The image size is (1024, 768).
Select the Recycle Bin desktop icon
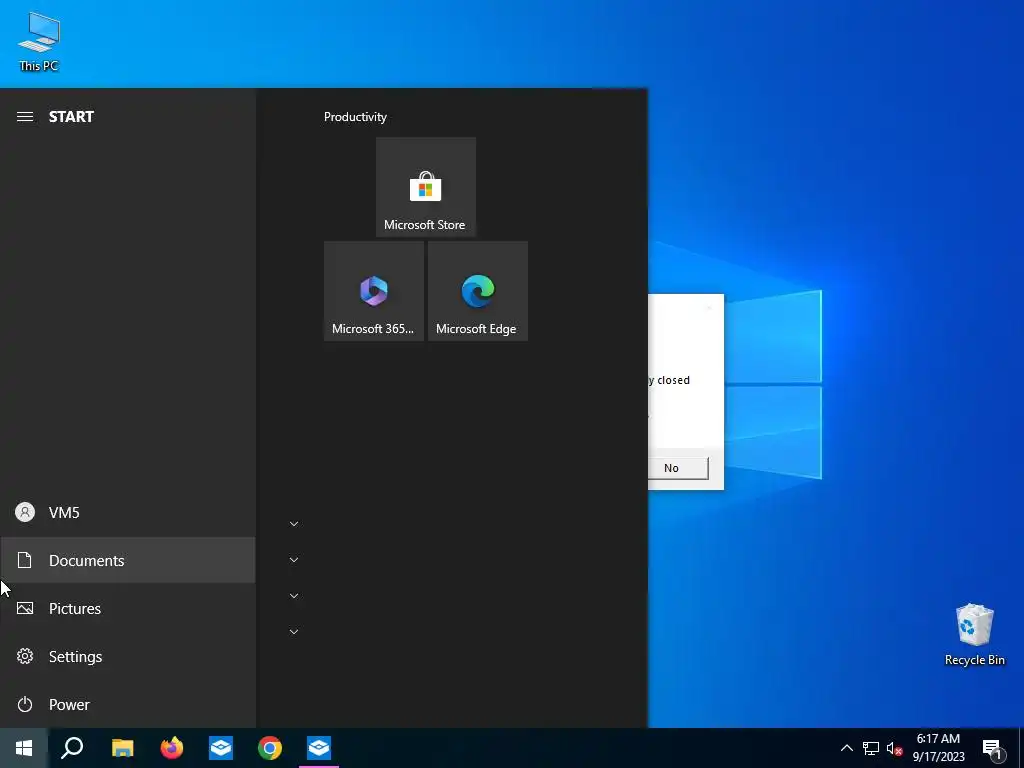[x=974, y=635]
